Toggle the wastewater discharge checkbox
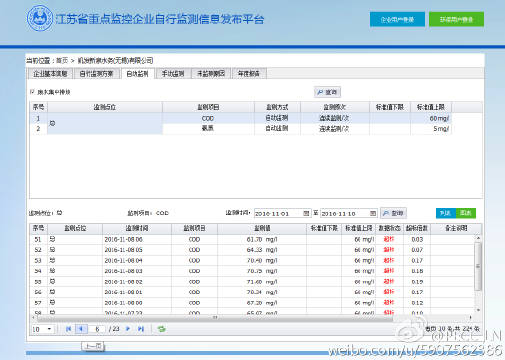505x360 pixels. 32,91
